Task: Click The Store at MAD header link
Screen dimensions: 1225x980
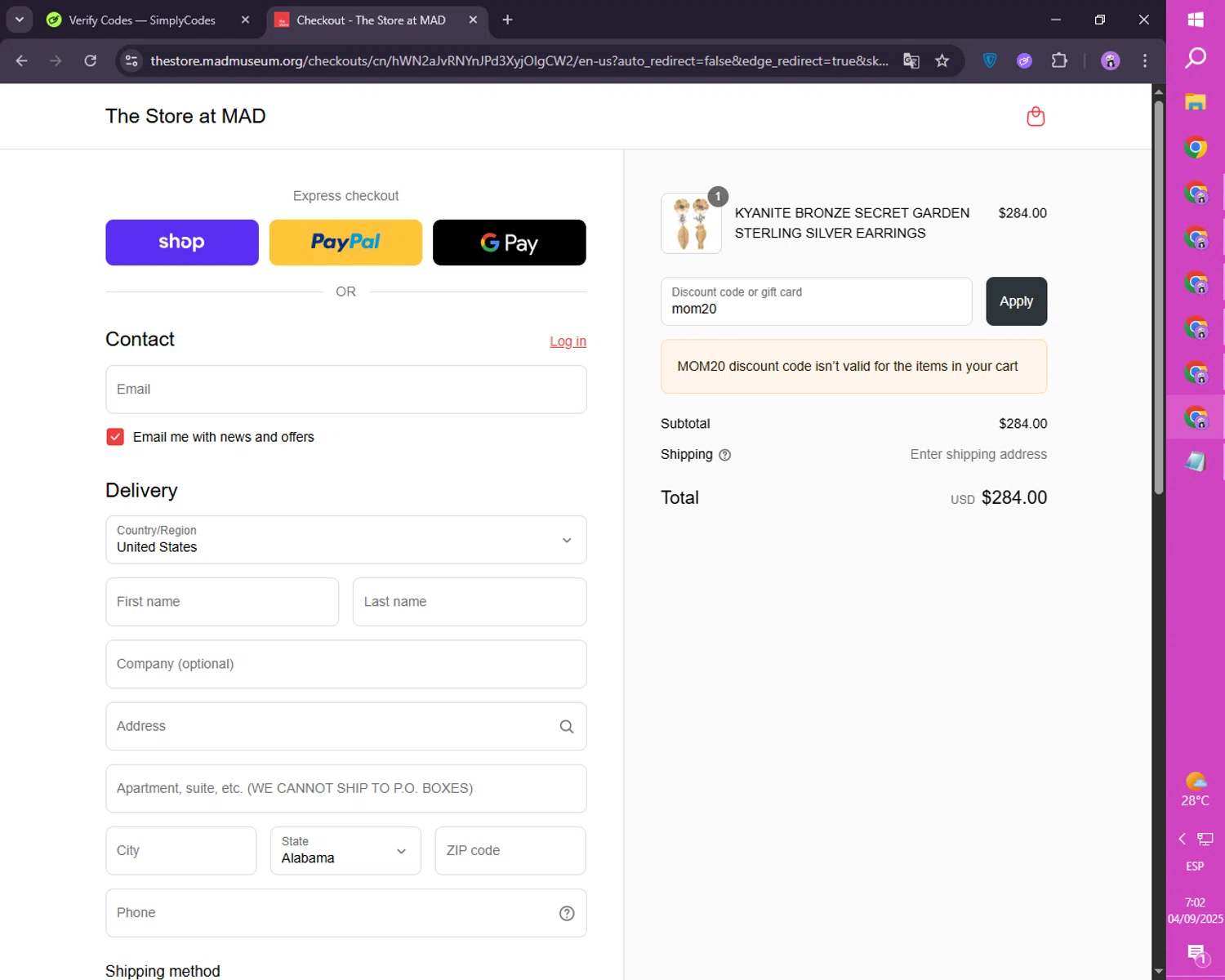Action: [185, 116]
